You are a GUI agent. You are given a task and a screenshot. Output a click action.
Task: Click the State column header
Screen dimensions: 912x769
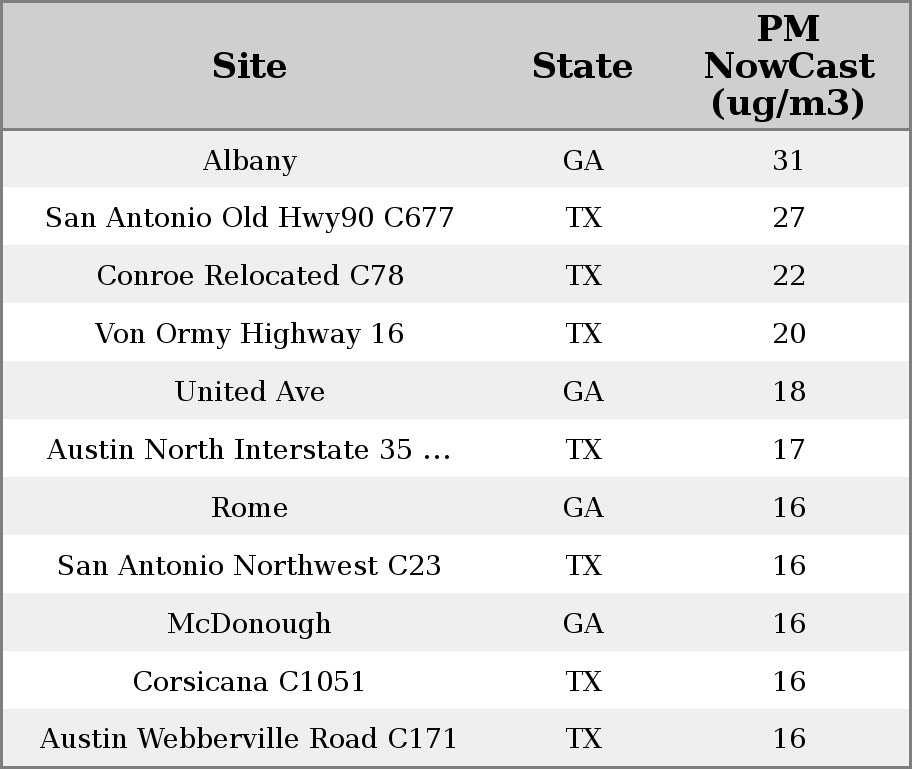pyautogui.click(x=582, y=66)
